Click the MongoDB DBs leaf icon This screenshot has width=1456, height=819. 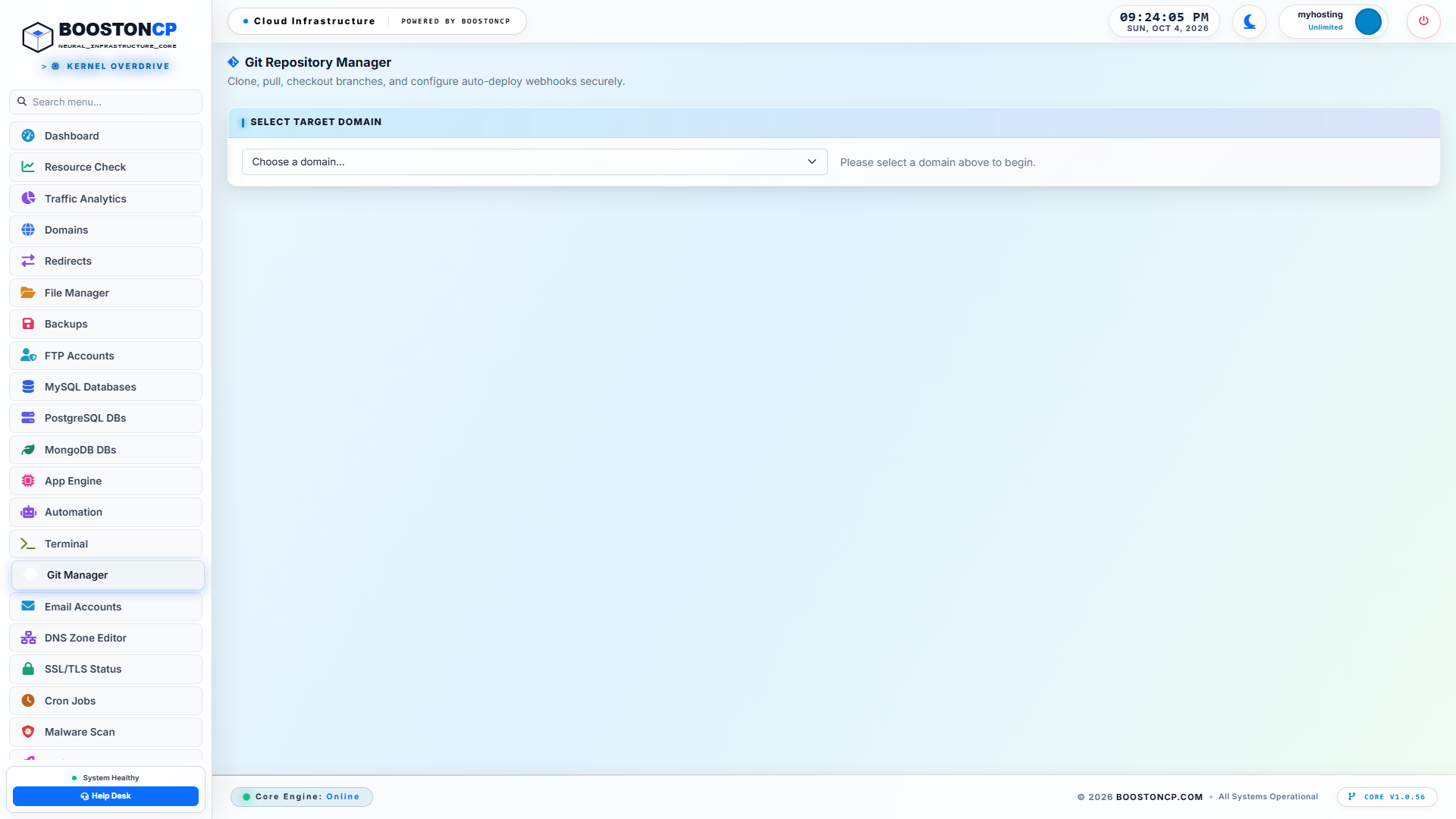[28, 450]
